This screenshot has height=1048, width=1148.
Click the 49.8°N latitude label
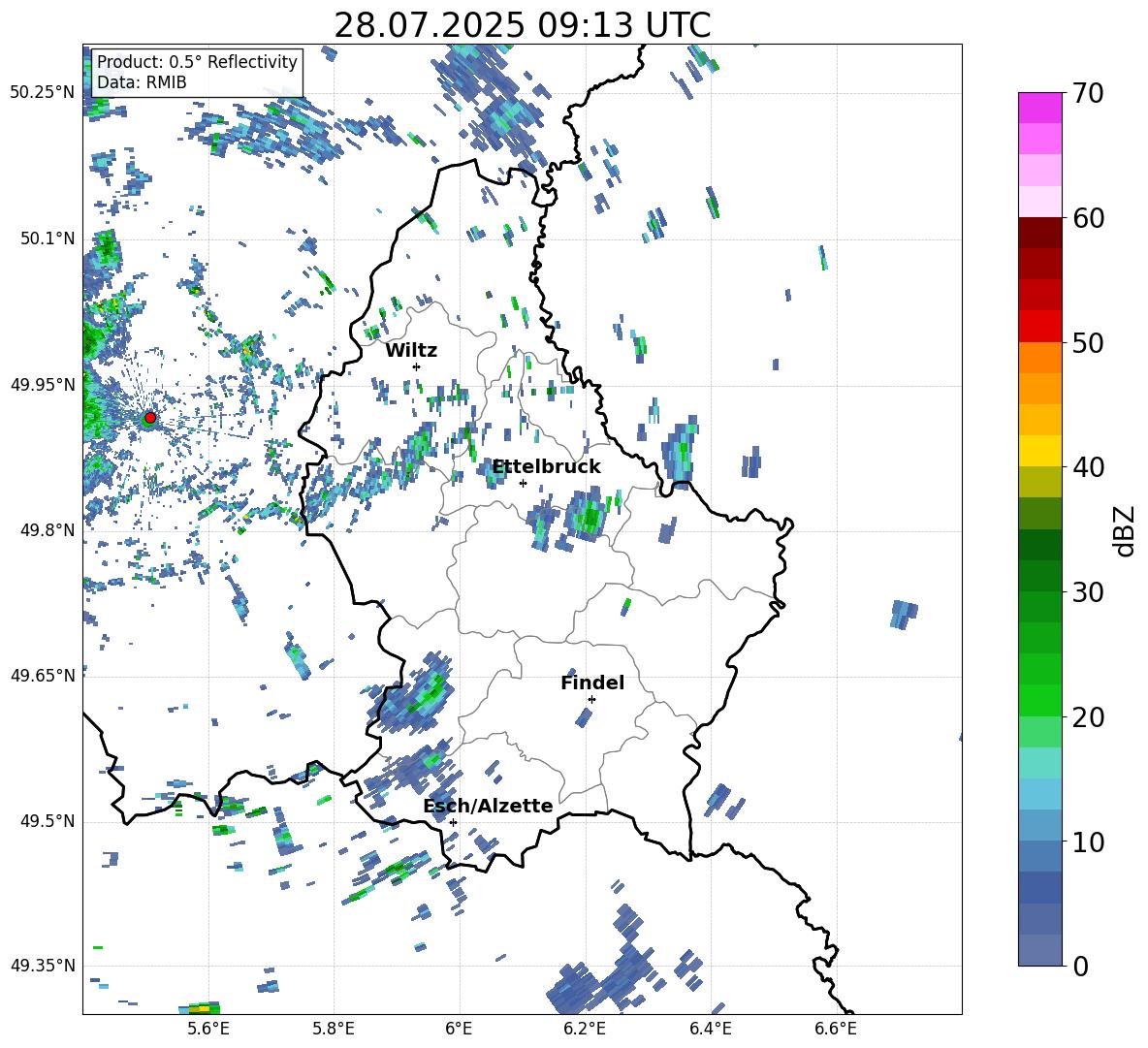pos(48,530)
